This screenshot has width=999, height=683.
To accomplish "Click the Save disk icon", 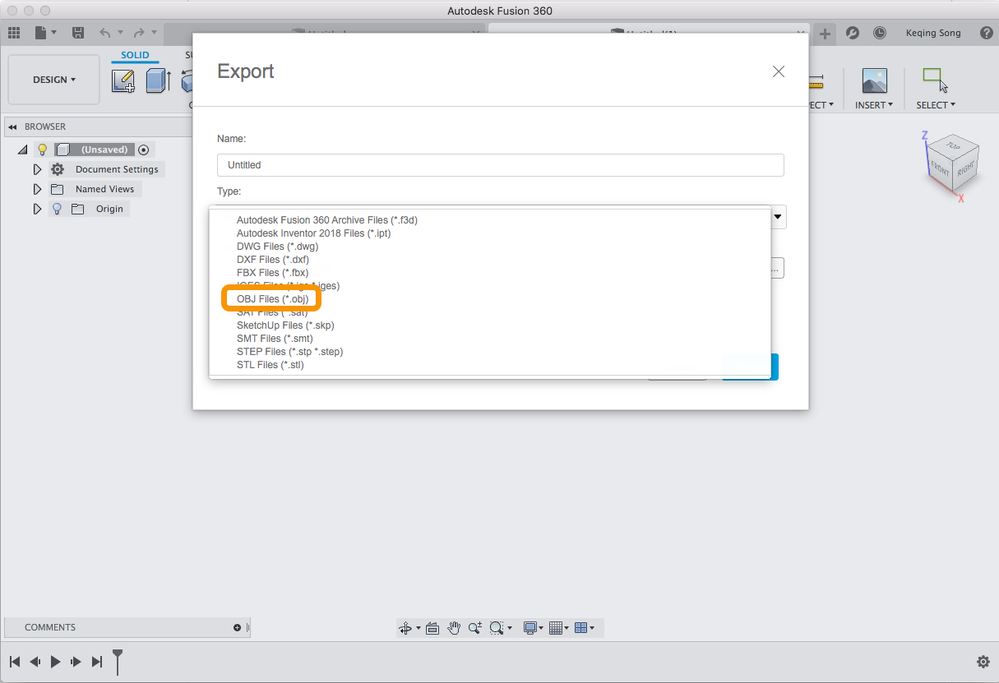I will coord(78,32).
